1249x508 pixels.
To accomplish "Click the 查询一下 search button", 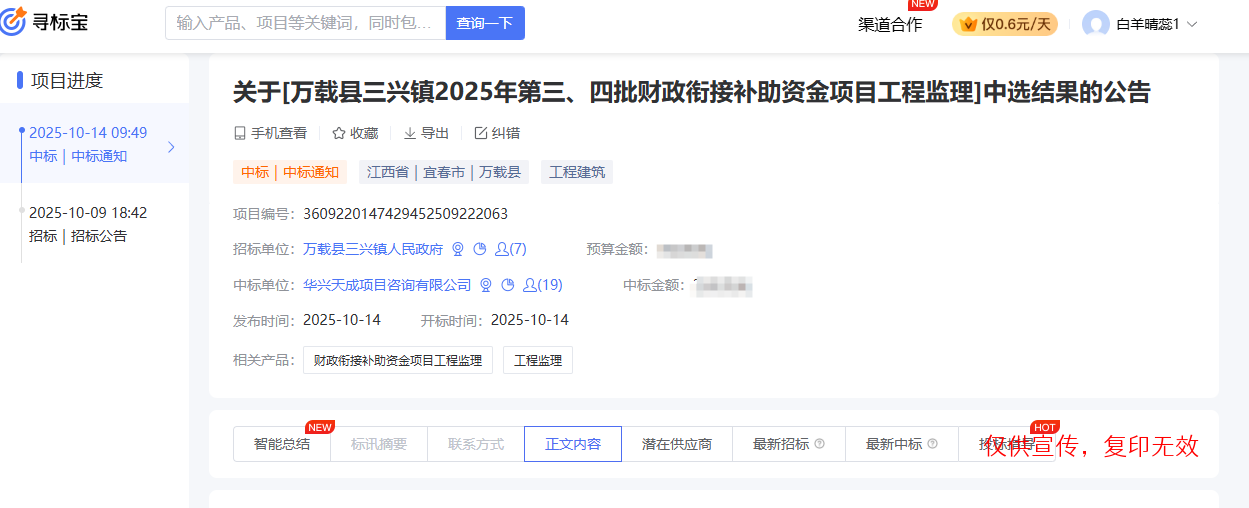I will [x=484, y=23].
